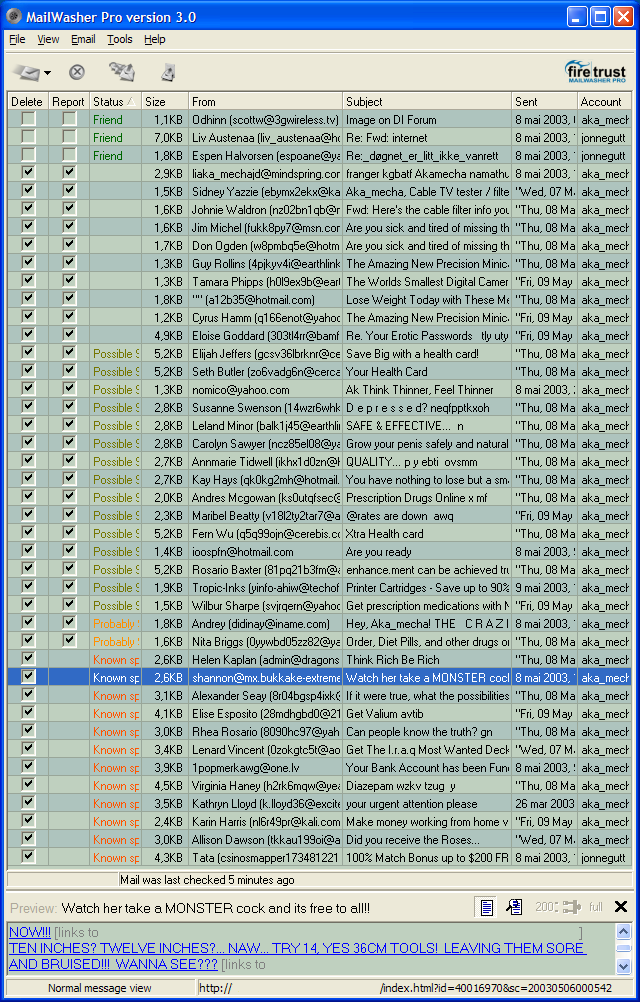640x1002 pixels.
Task: Click 'Known sp' status for Elise Esposito row
Action: pyautogui.click(x=116, y=714)
